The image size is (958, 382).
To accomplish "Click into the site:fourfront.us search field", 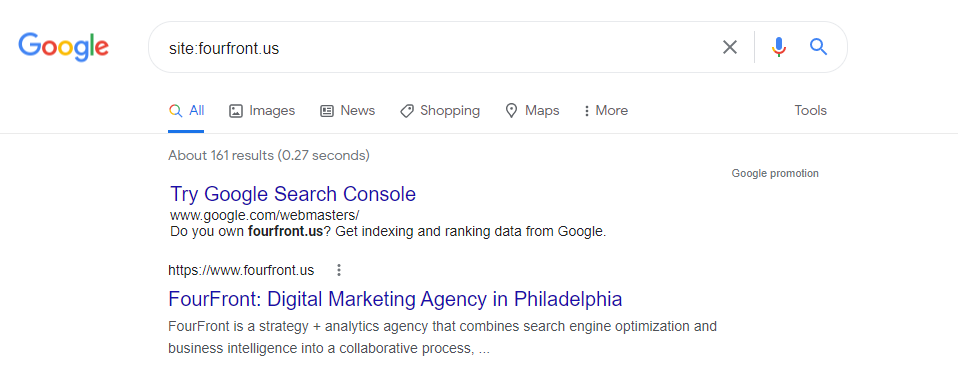I will [434, 48].
